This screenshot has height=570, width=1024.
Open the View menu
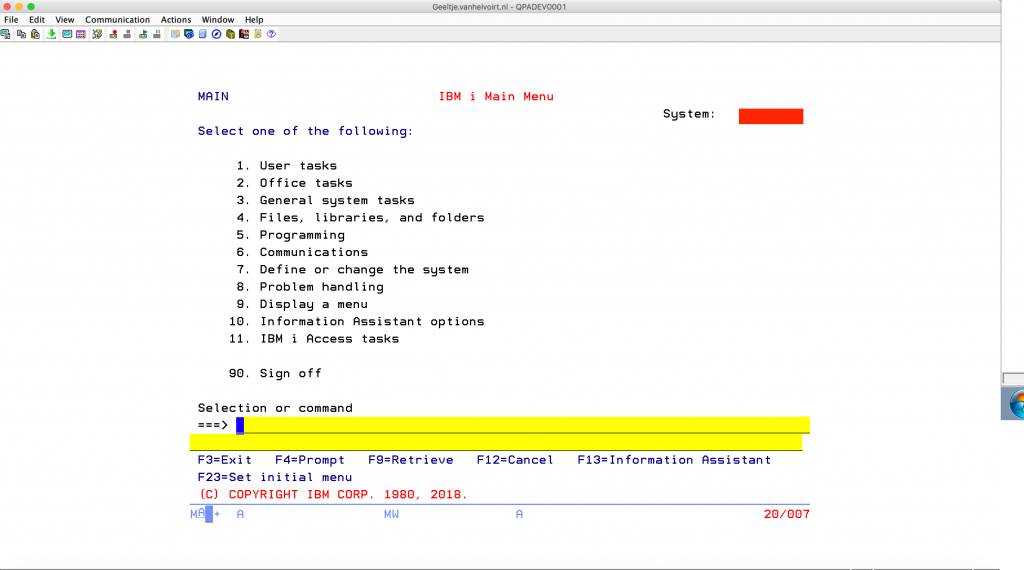(x=65, y=19)
